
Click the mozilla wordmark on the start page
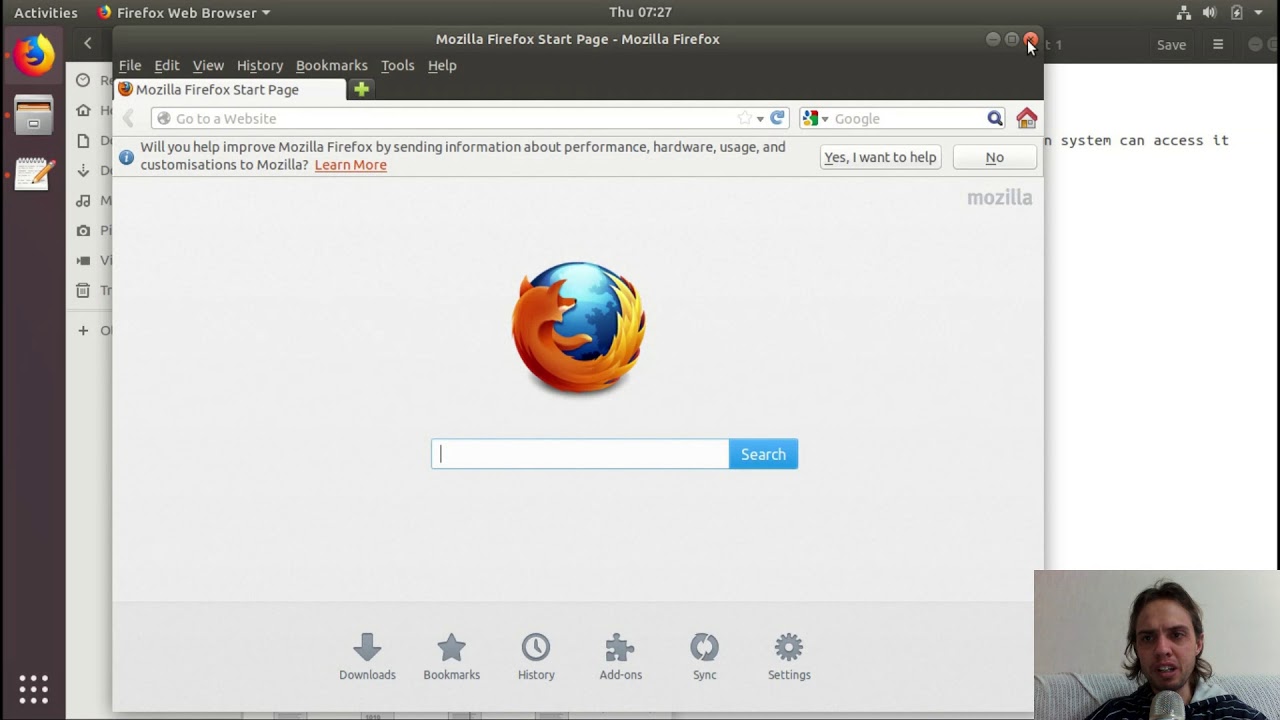(999, 197)
